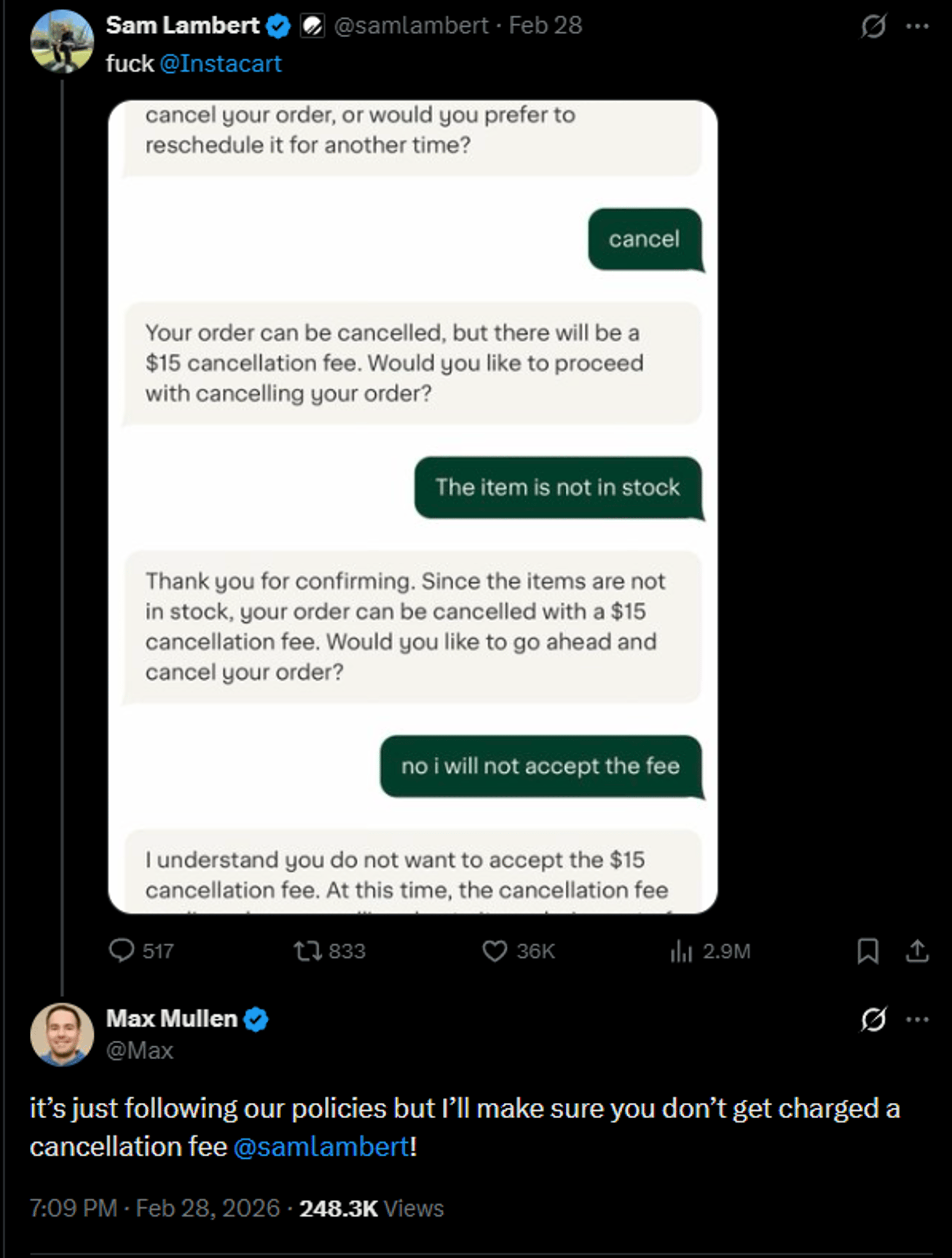952x1258 pixels.
Task: Click the retweet icon showing 833
Action: click(308, 951)
